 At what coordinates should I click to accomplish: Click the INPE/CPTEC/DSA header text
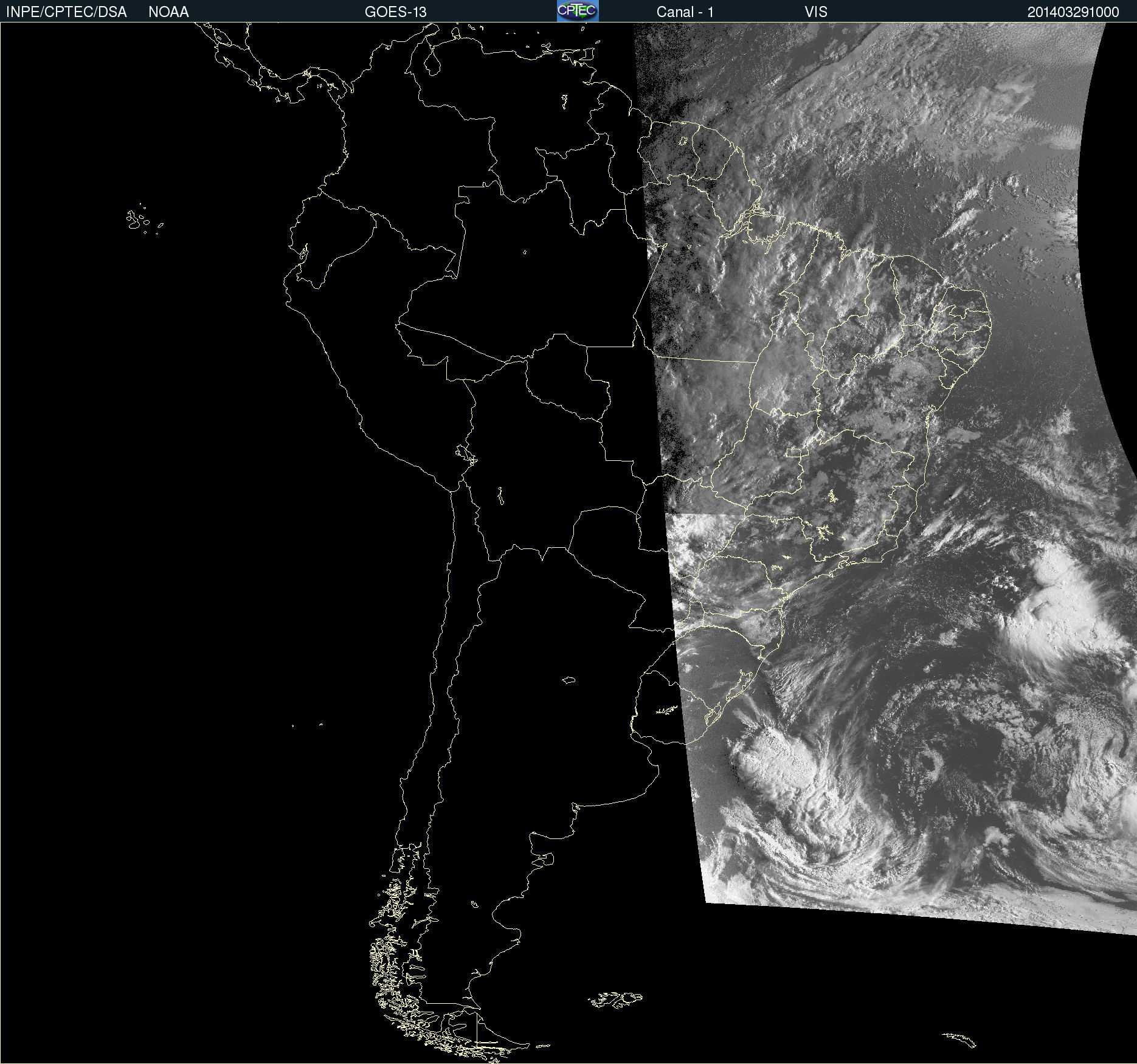point(66,12)
